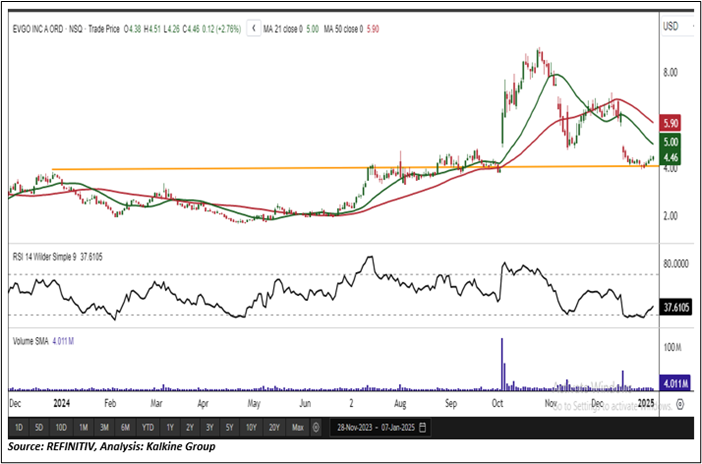
Task: Choose the 2Y range button
Action: coord(190,428)
